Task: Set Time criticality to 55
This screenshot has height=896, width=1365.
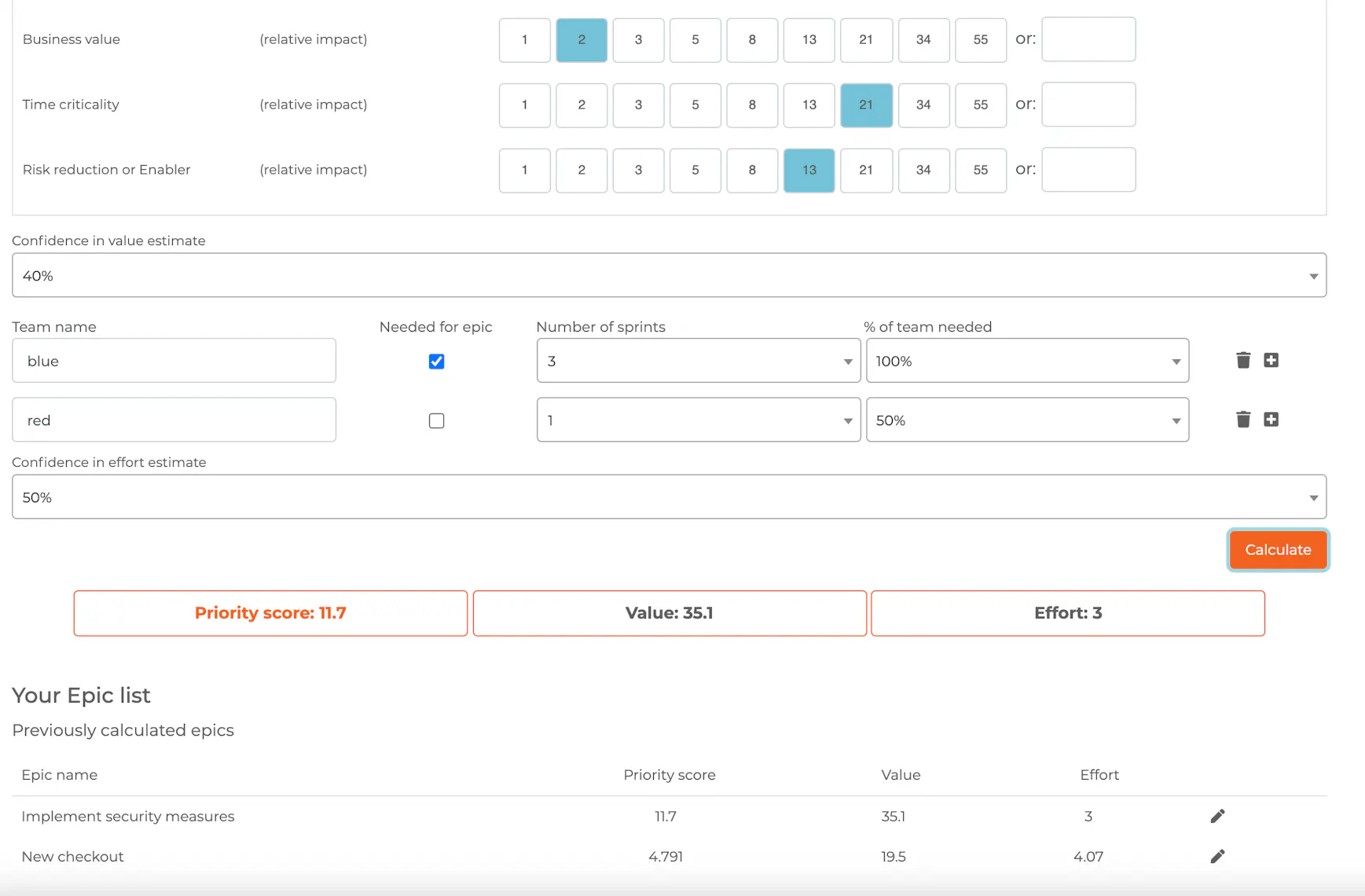Action: (x=981, y=105)
